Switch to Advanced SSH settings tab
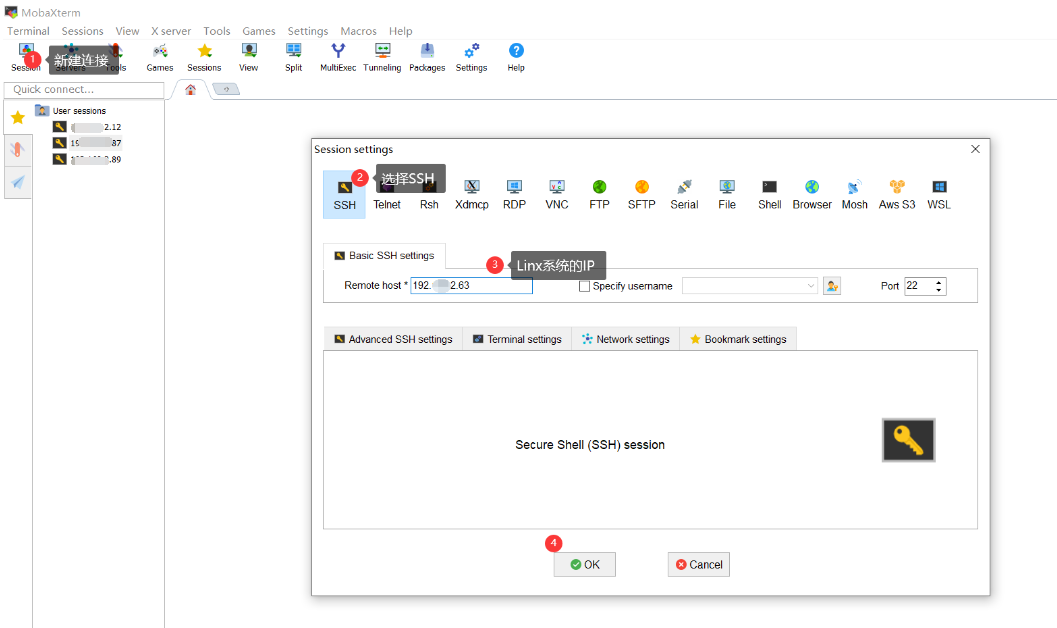Image resolution: width=1057 pixels, height=628 pixels. pyautogui.click(x=394, y=339)
